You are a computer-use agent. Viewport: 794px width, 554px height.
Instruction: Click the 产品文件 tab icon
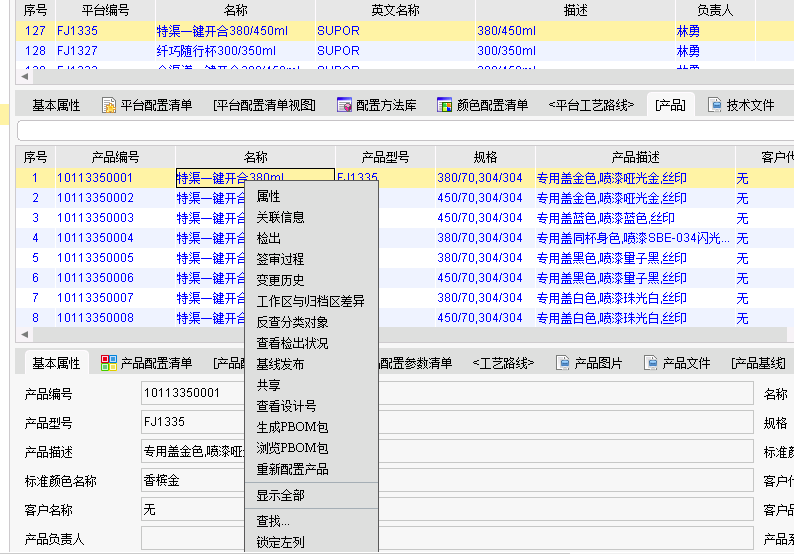click(x=651, y=363)
